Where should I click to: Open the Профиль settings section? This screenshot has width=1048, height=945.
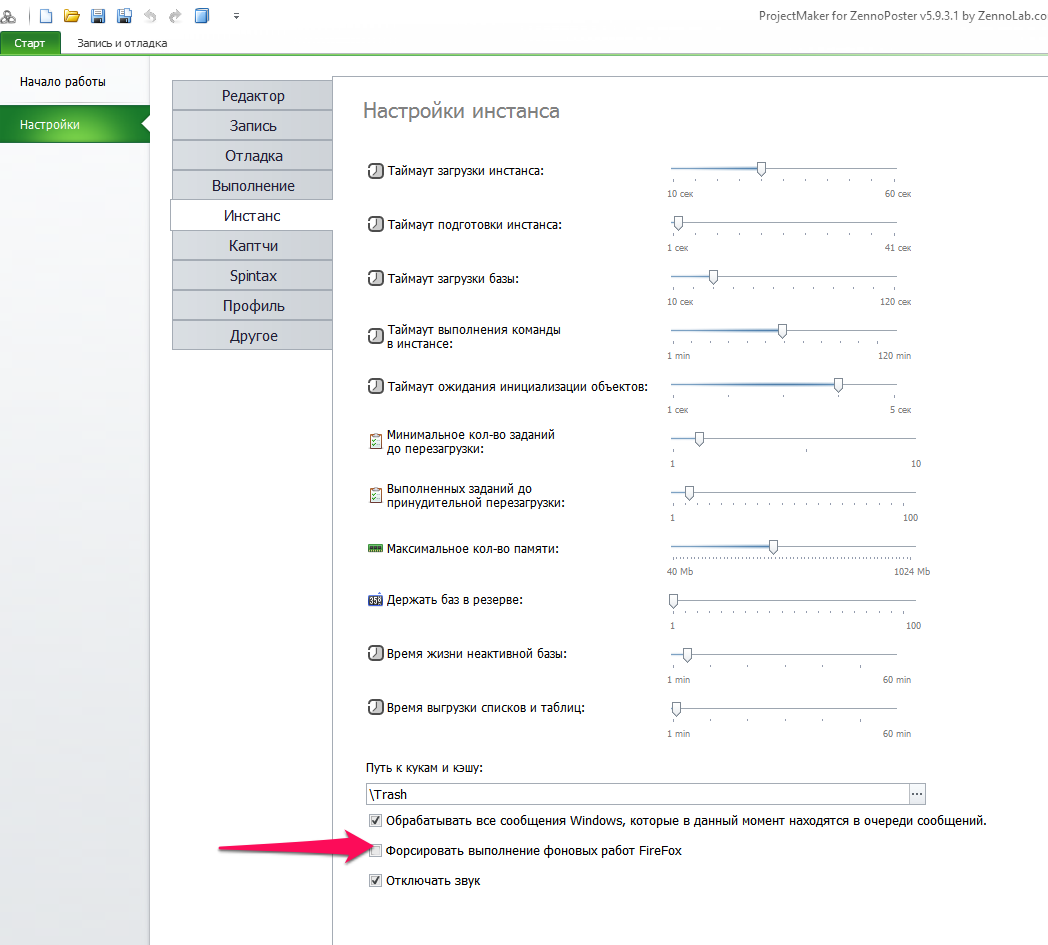(x=252, y=306)
